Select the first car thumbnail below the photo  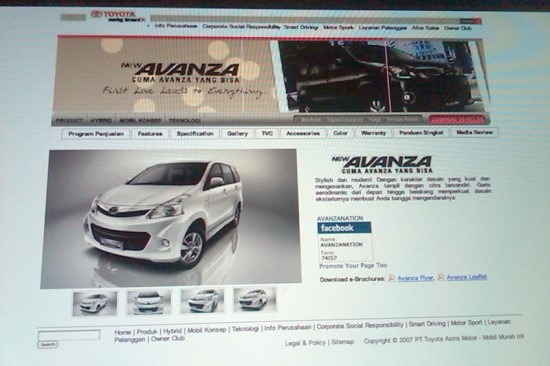point(95,303)
